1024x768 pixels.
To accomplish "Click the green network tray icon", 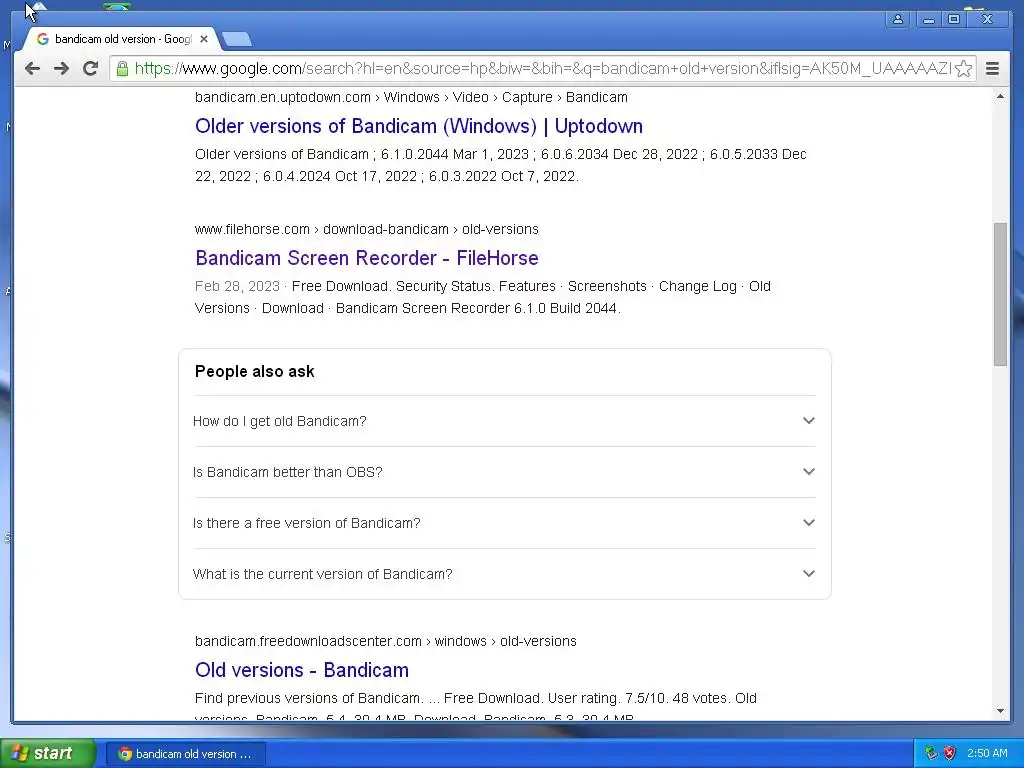I will (931, 754).
